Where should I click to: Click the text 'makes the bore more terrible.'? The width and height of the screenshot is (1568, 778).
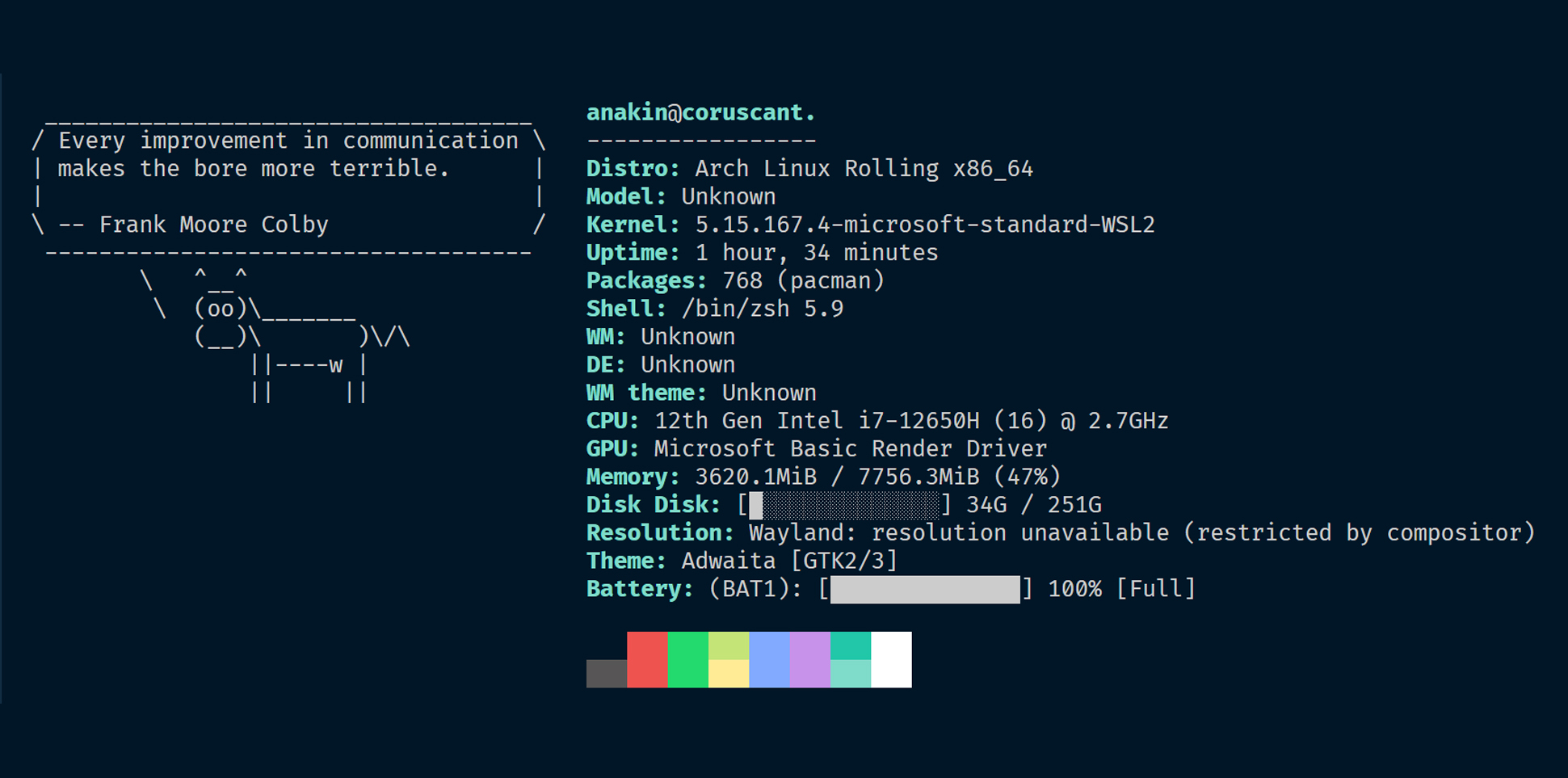tap(254, 169)
